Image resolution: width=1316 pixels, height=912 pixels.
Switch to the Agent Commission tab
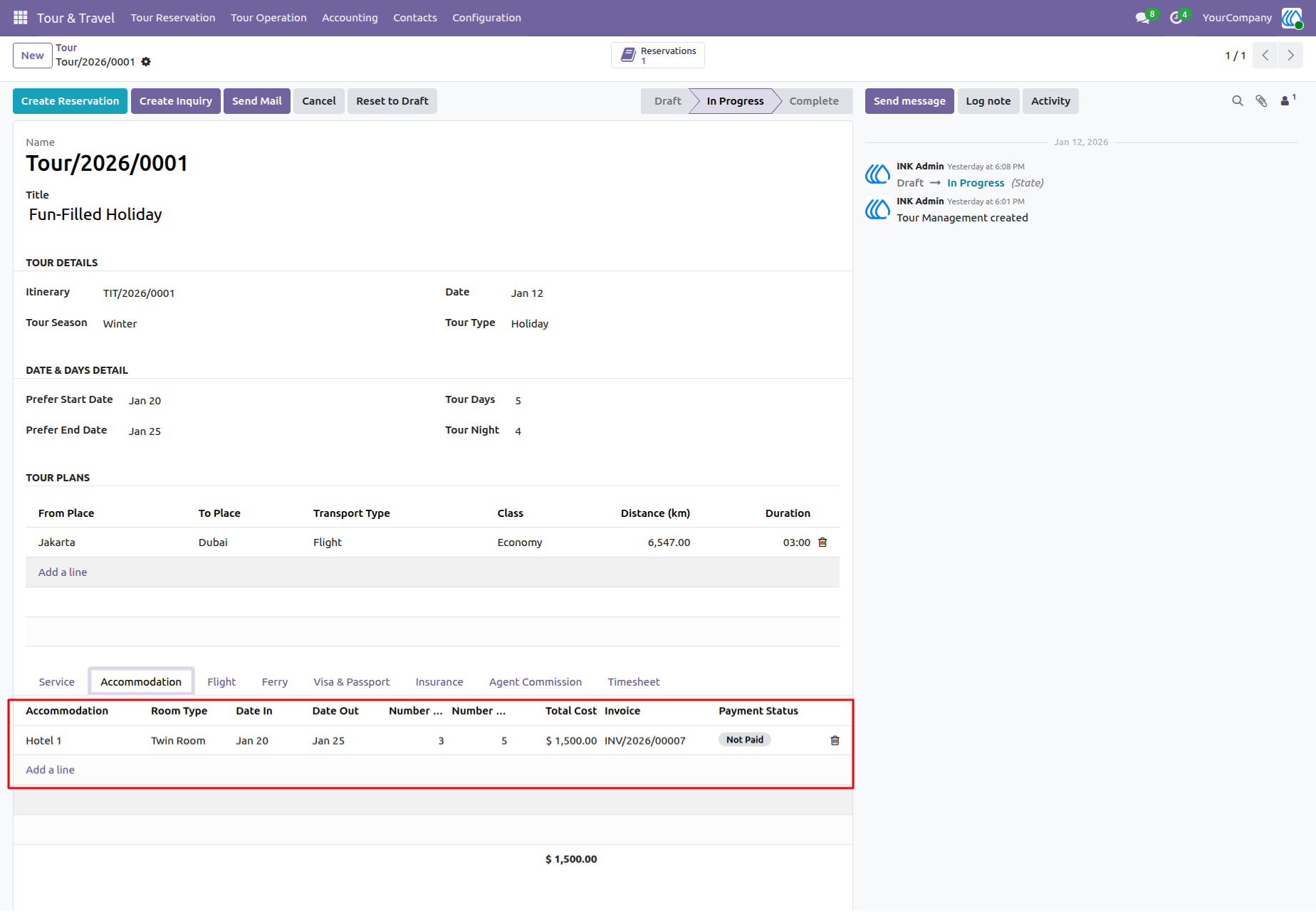pos(536,682)
